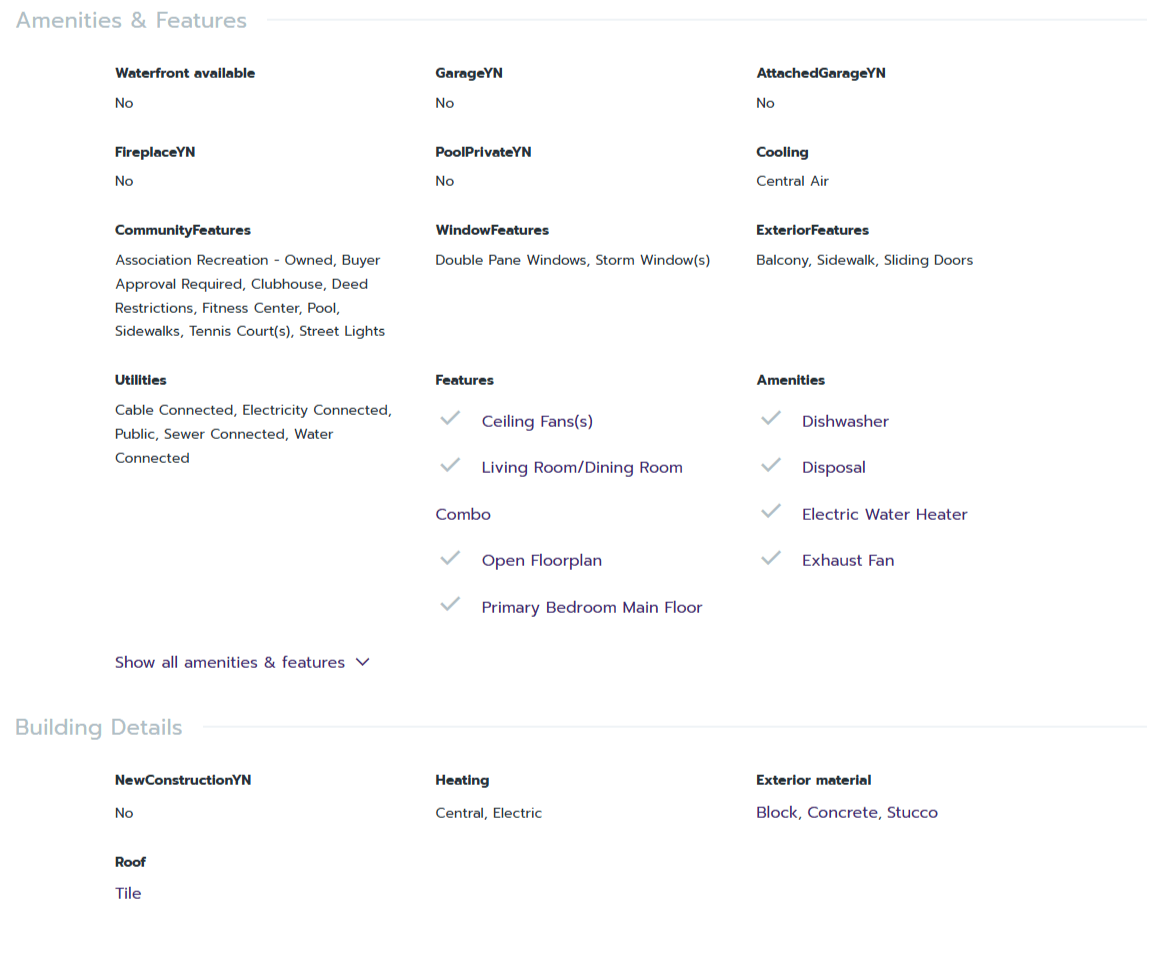Viewport: 1157px width, 965px height.
Task: Open the Show all amenities & features link
Action: tap(230, 662)
